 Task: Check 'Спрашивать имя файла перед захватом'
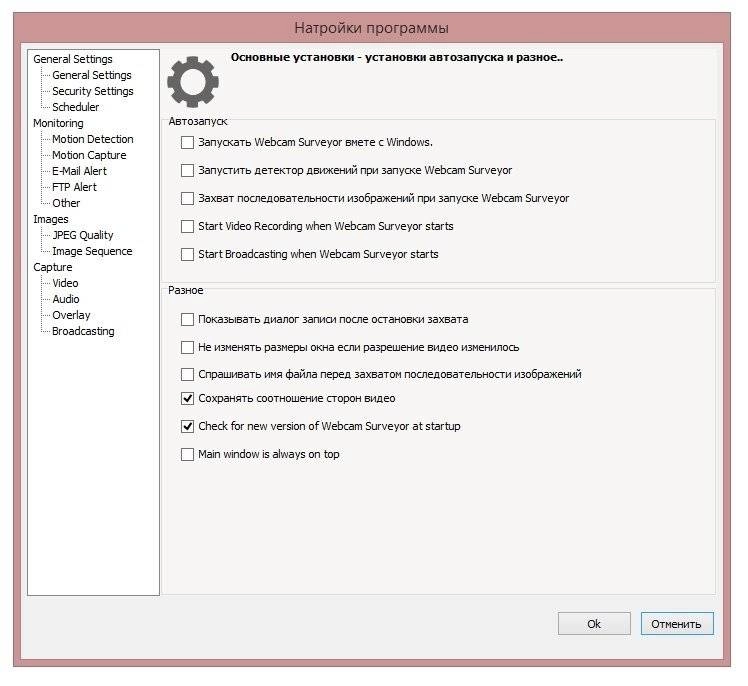(187, 374)
